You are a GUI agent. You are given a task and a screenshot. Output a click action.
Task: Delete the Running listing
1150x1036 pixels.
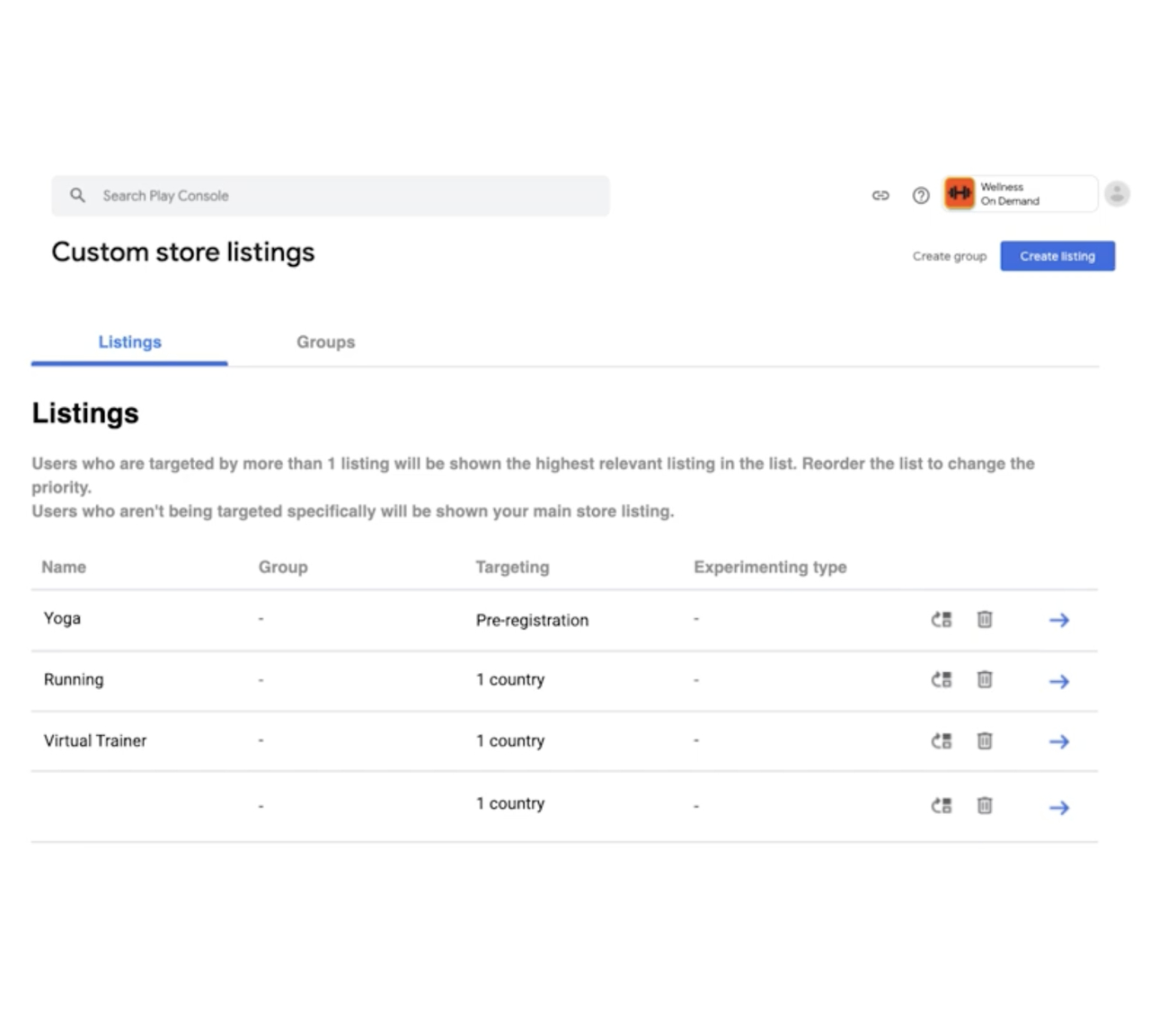pyautogui.click(x=985, y=679)
